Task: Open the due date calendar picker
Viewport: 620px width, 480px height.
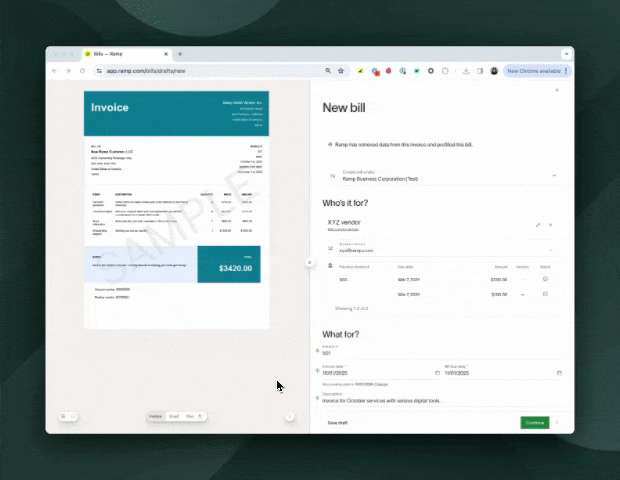Action: click(559, 373)
